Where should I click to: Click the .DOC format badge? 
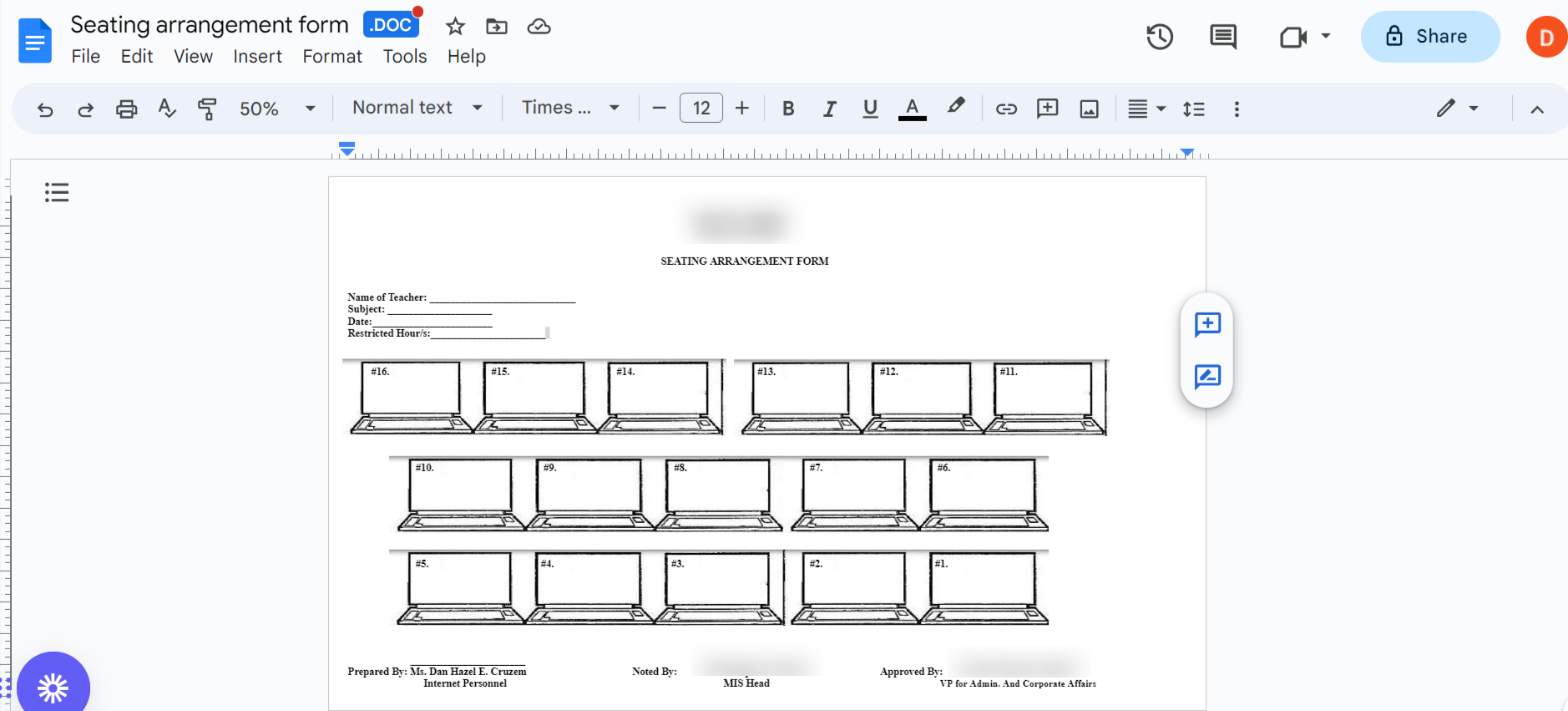391,25
